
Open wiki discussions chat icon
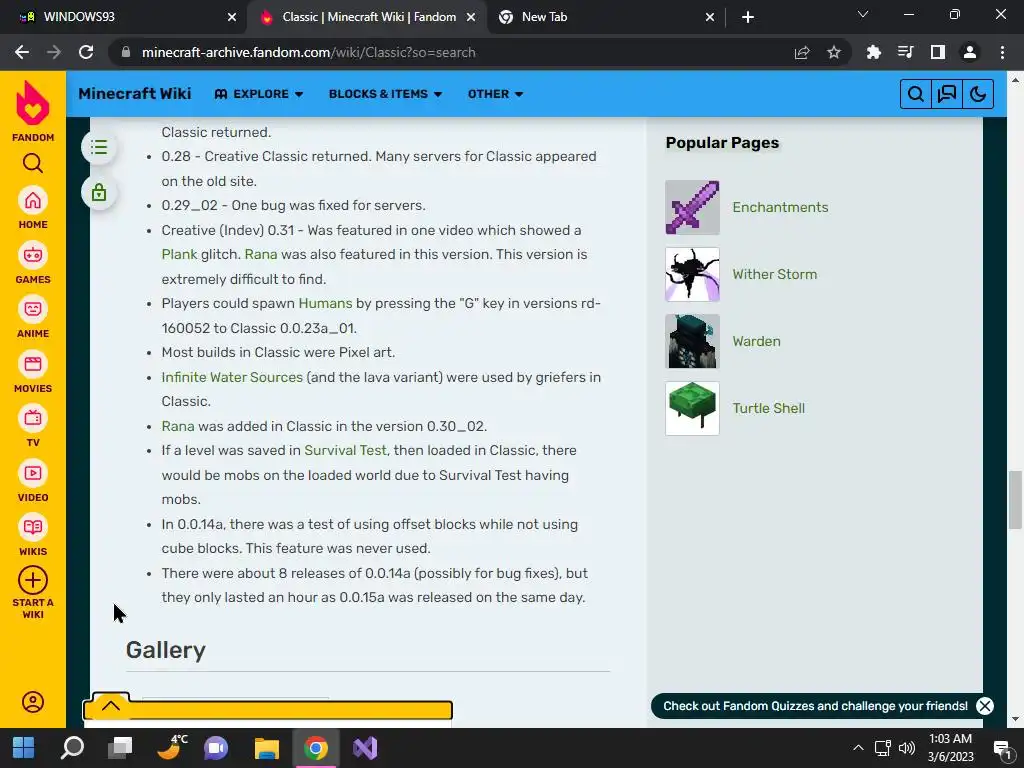947,94
